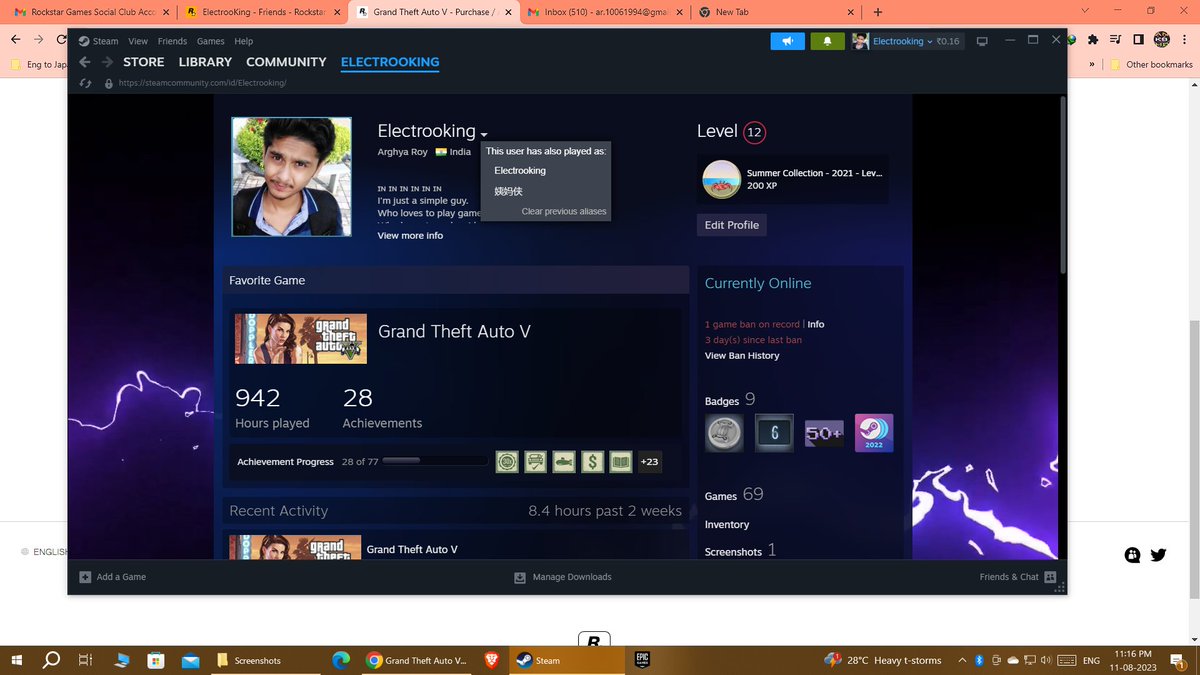Open Chrome's tab search dropdown arrow

click(1086, 11)
